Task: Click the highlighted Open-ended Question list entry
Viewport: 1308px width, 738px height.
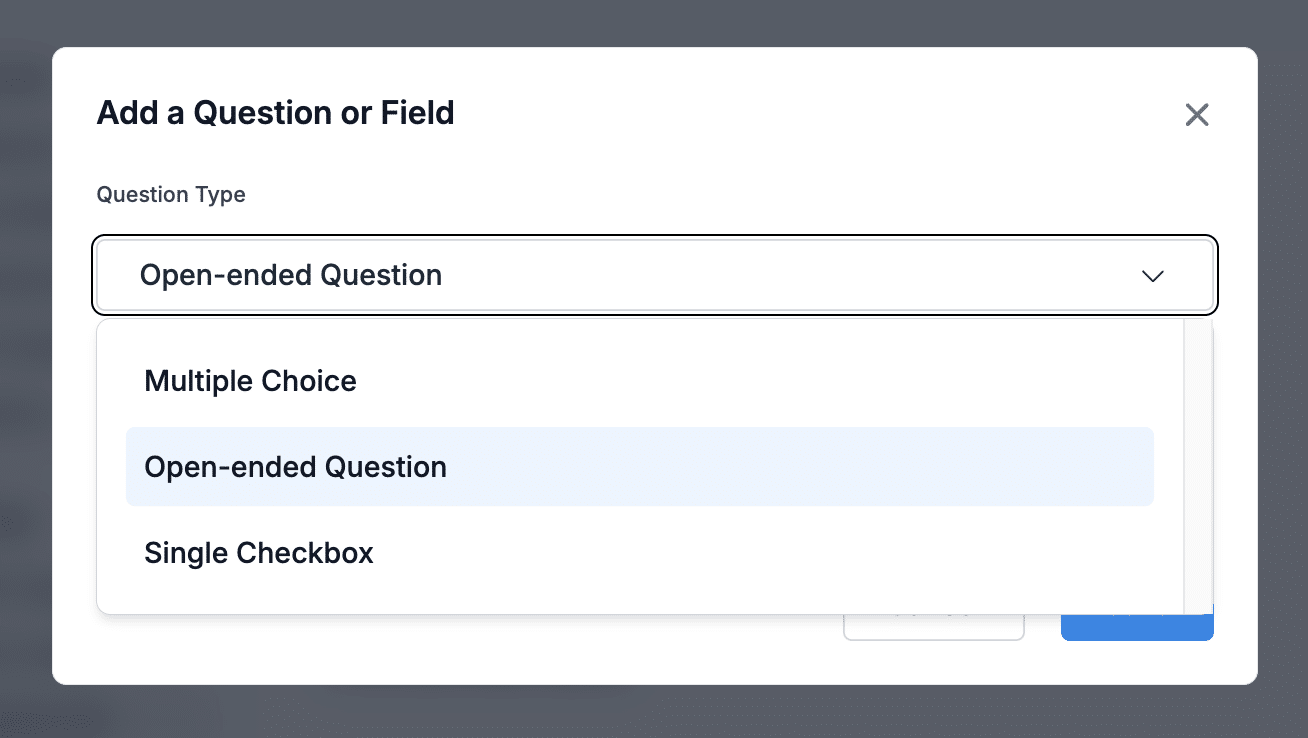Action: pos(639,467)
